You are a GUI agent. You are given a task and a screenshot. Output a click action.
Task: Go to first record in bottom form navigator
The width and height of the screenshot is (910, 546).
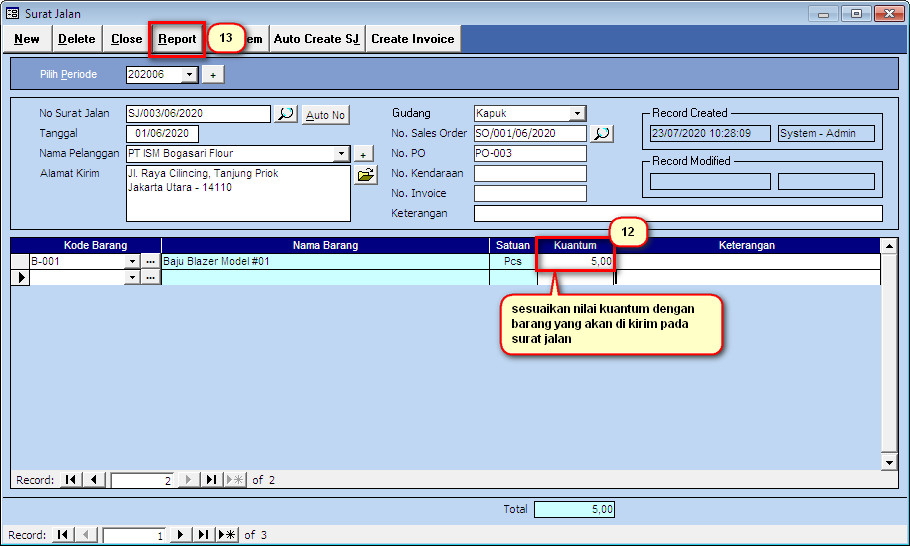tap(63, 534)
